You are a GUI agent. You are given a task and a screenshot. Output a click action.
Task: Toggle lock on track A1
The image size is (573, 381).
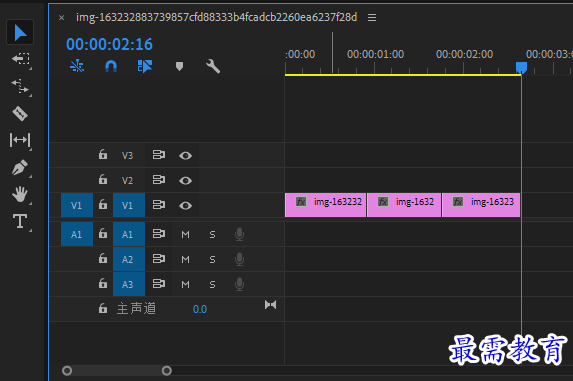click(103, 233)
